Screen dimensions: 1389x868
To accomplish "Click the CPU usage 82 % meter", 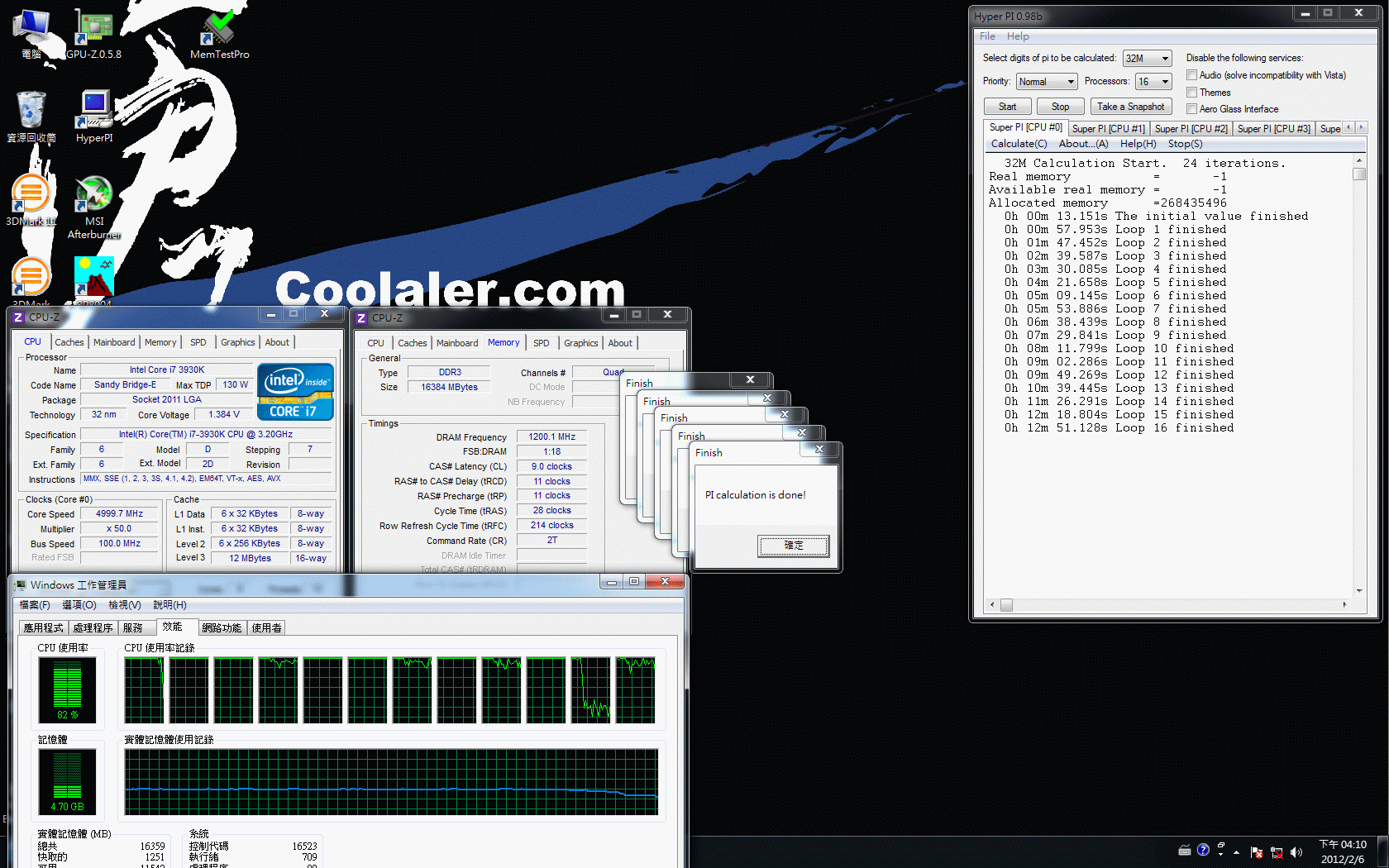I will (67, 690).
